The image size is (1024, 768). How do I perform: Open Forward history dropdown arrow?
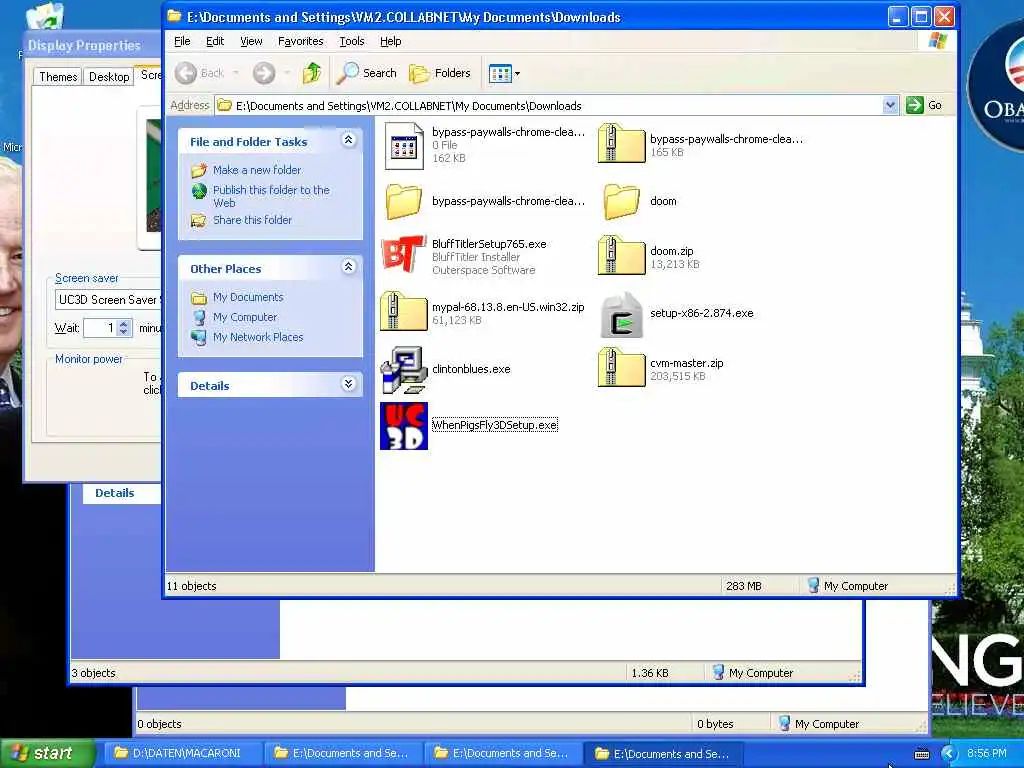[287, 73]
